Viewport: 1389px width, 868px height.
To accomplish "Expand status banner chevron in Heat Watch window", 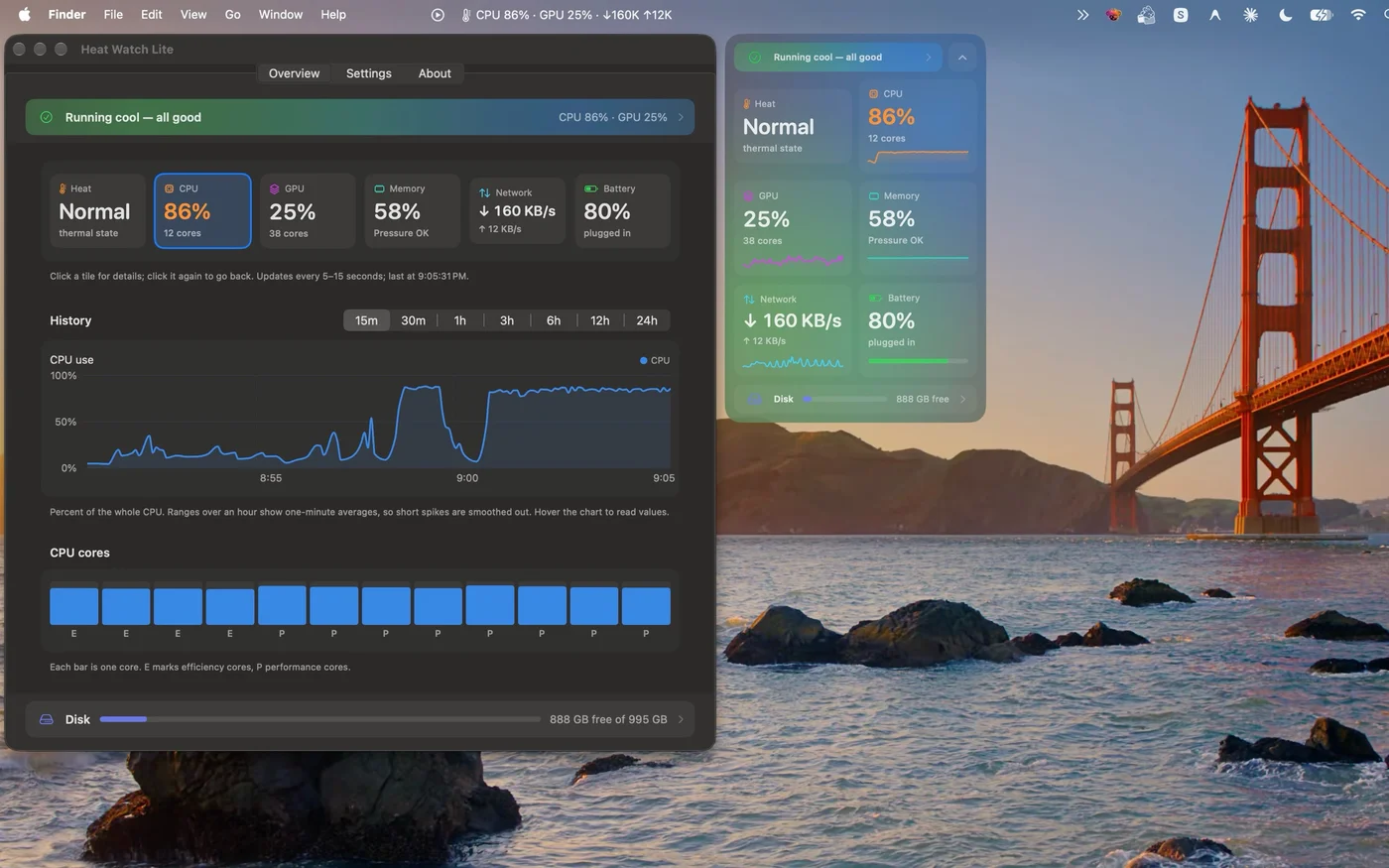I will tap(681, 117).
